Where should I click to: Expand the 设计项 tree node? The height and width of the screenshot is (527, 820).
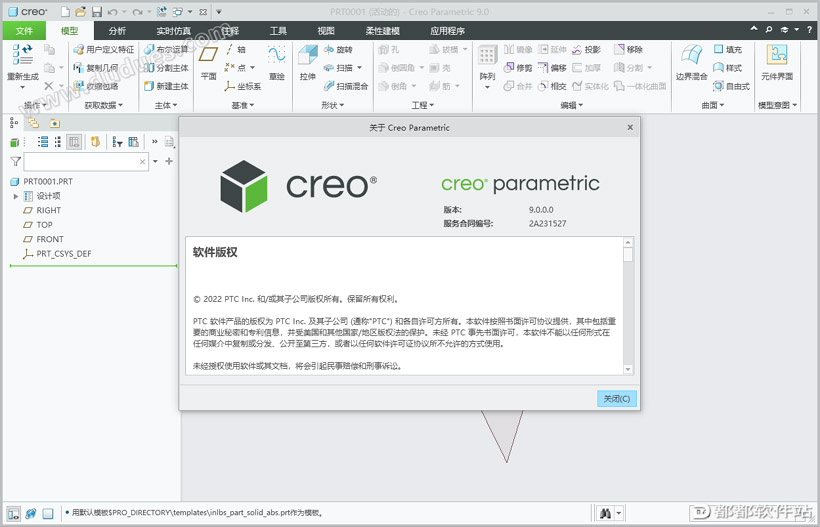tap(16, 196)
